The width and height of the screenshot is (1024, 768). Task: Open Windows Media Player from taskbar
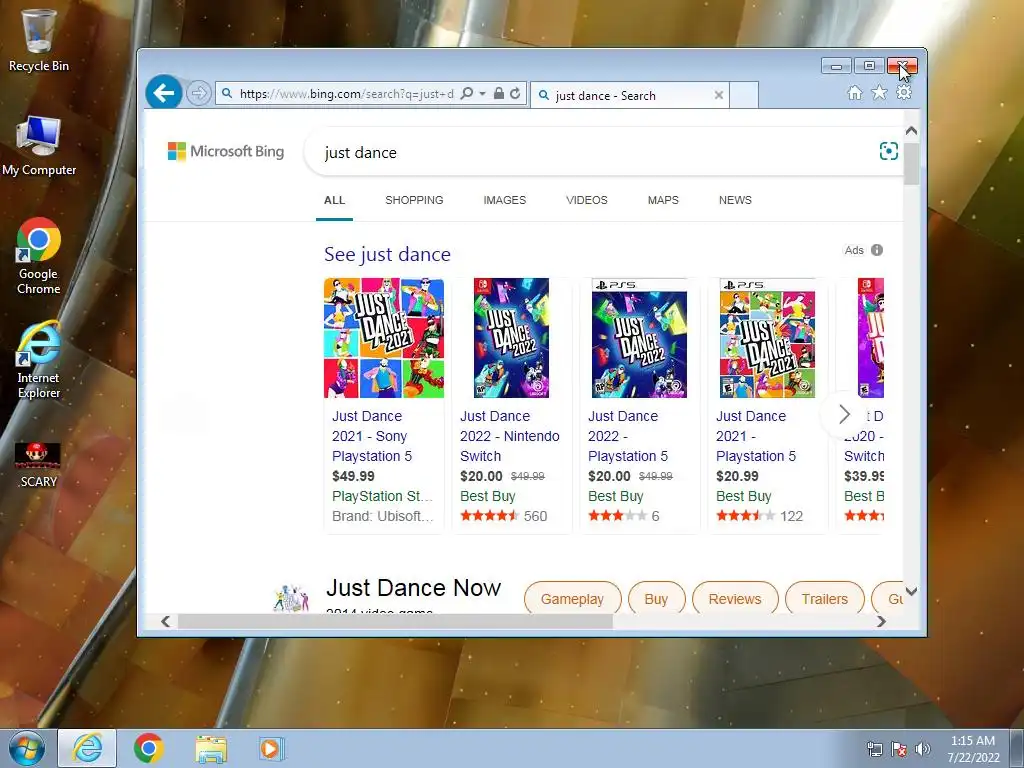271,748
